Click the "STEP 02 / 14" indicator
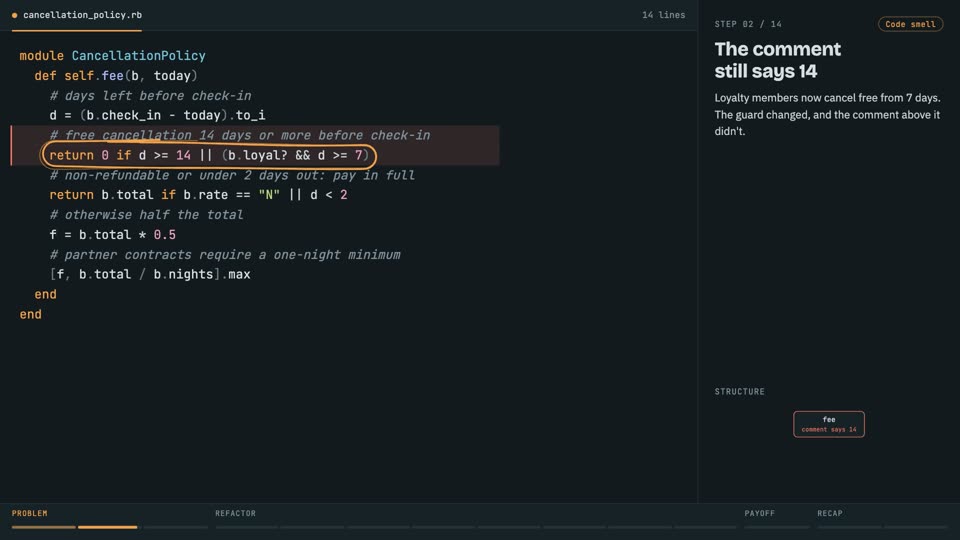The width and height of the screenshot is (960, 540). (x=748, y=24)
